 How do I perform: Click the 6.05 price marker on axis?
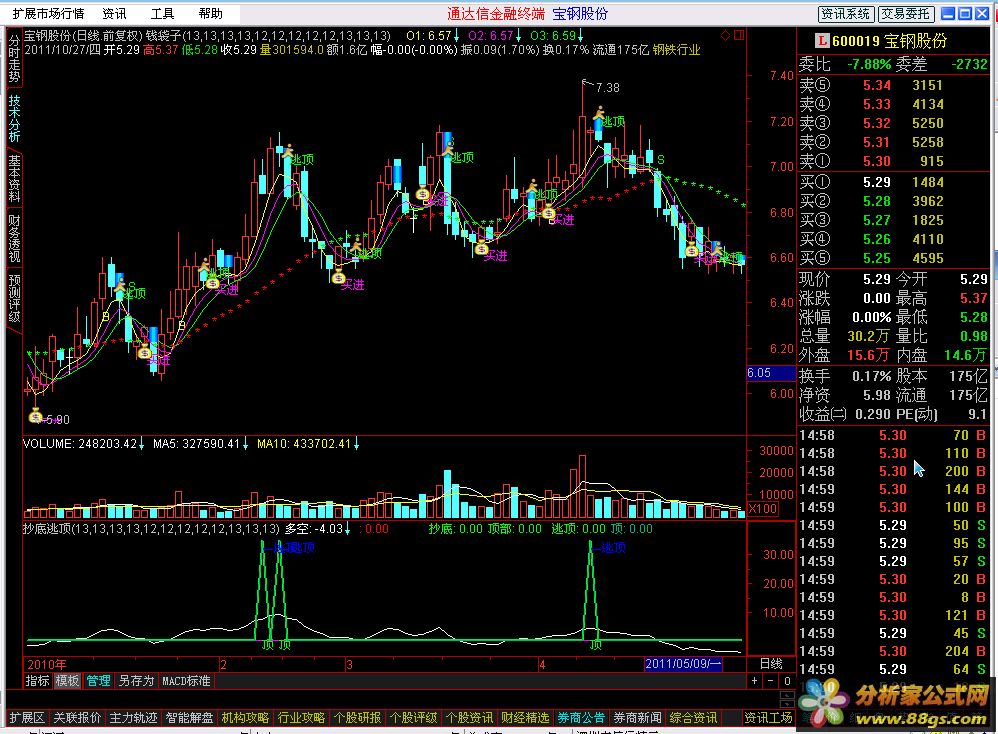pyautogui.click(x=771, y=373)
